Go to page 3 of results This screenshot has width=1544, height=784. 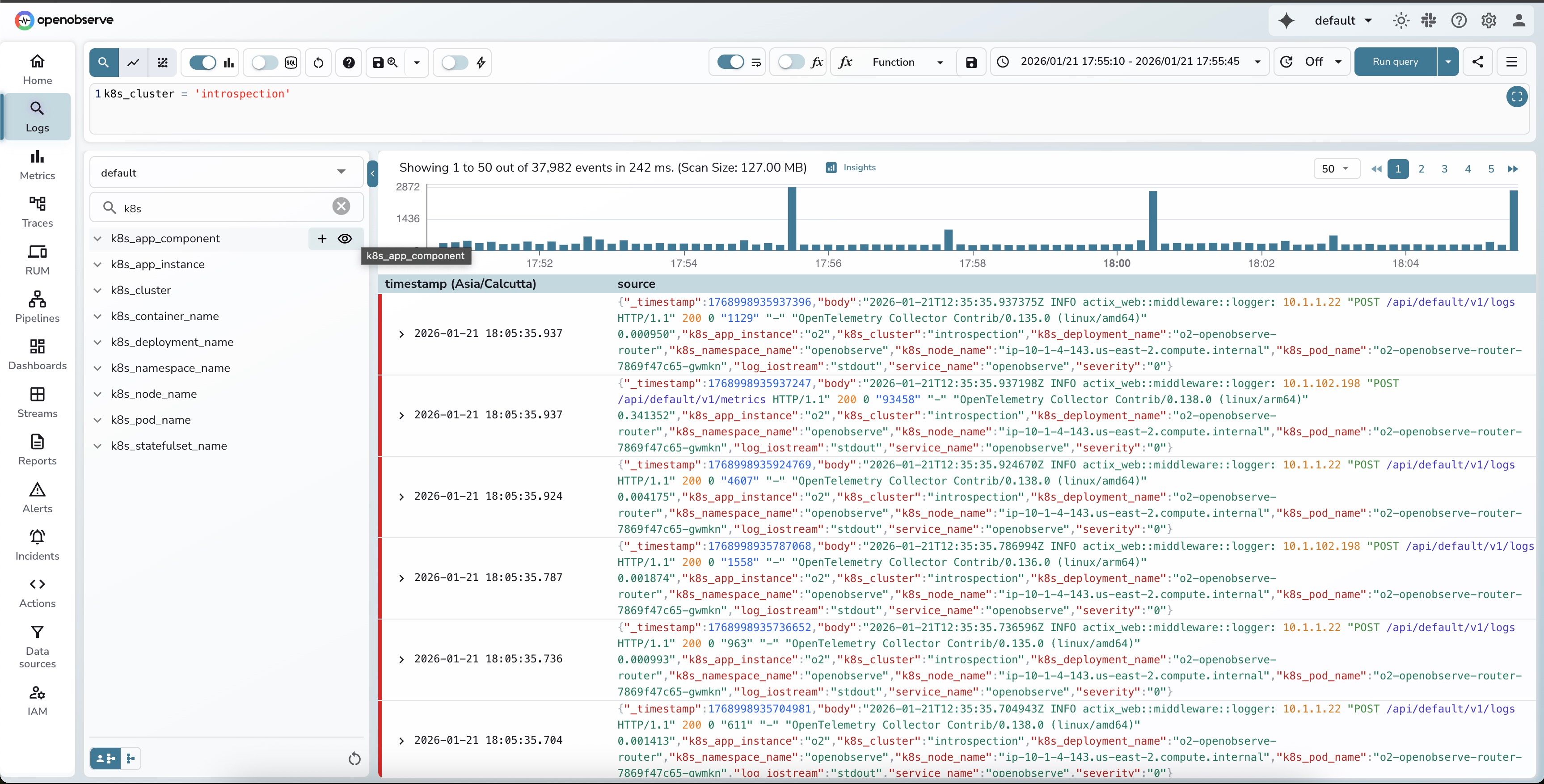[1444, 169]
